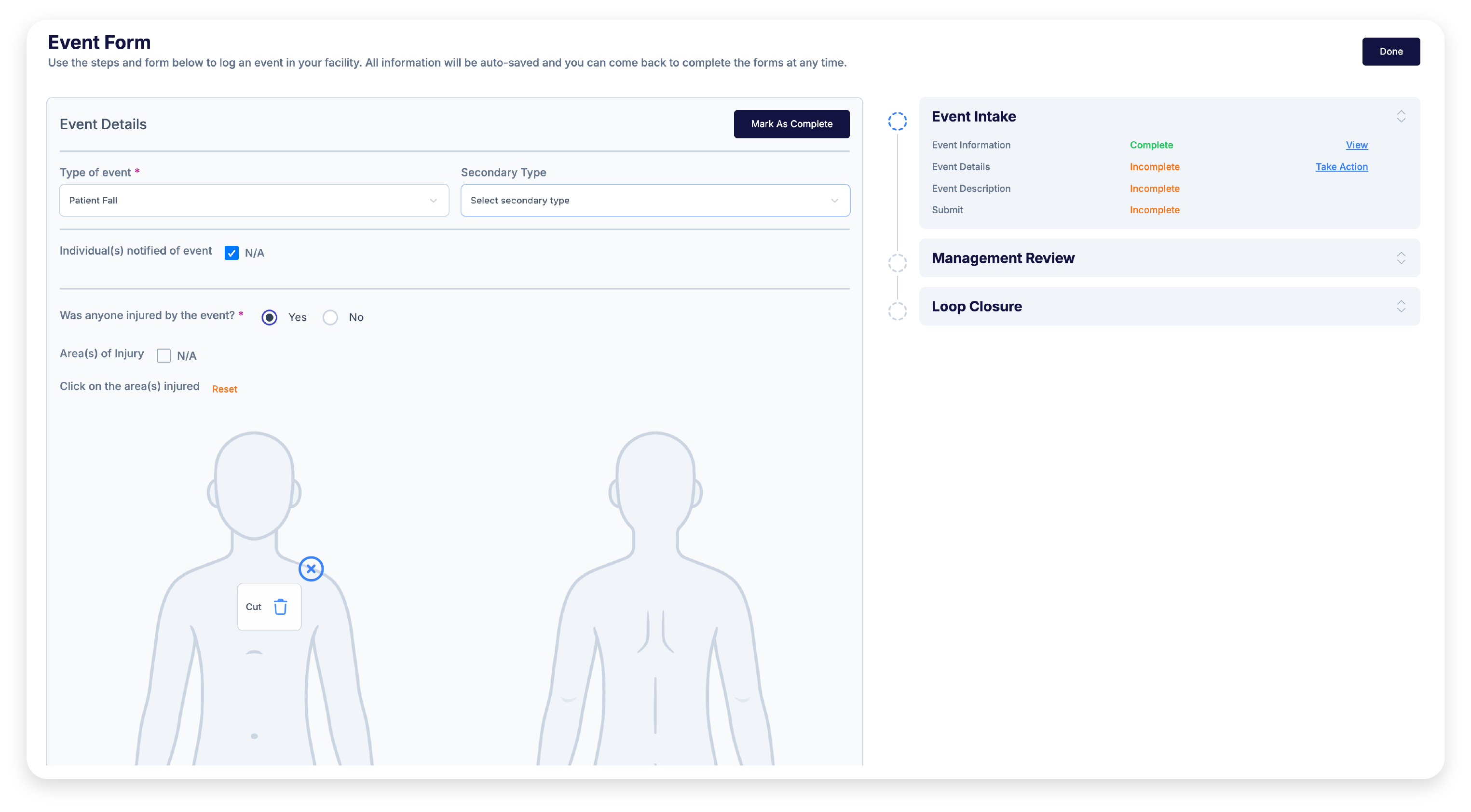Expand the Management Review section
This screenshot has width=1471, height=812.
[1402, 258]
